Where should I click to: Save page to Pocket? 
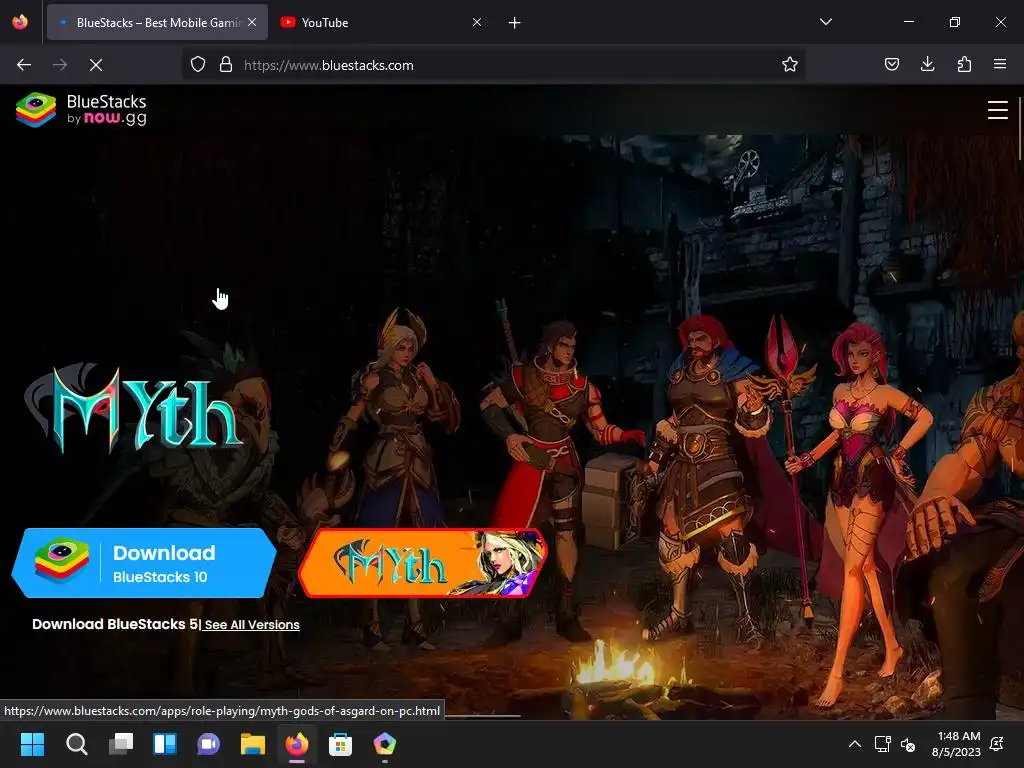pyautogui.click(x=891, y=65)
